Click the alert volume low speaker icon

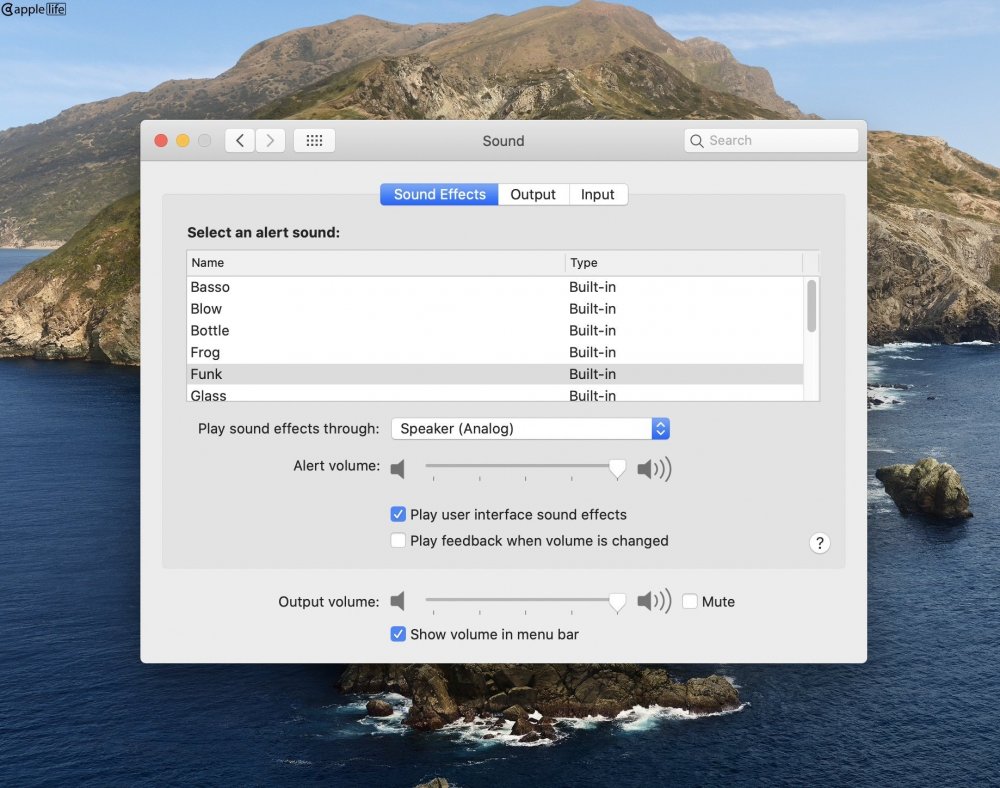(x=398, y=469)
